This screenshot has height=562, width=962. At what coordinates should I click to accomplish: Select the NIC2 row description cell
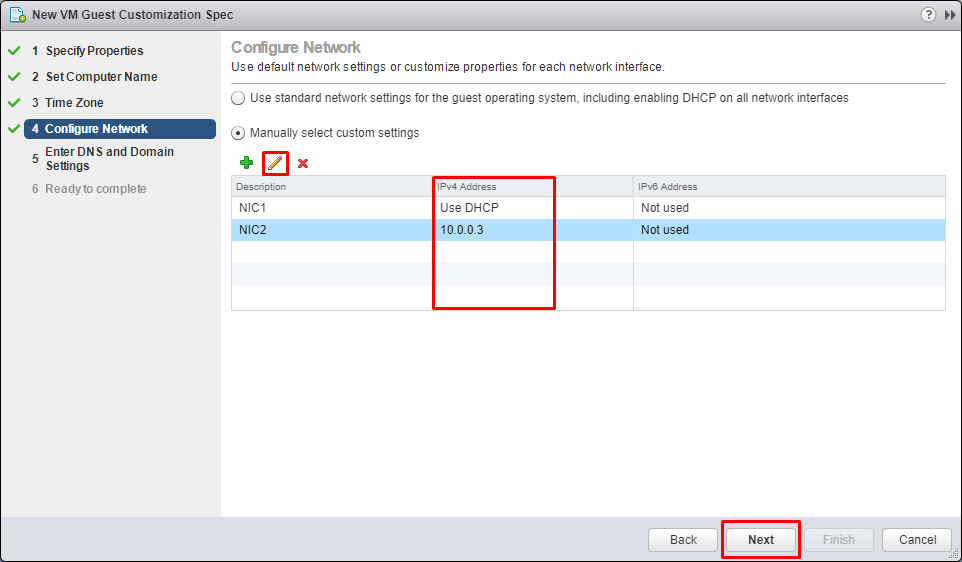click(x=332, y=230)
